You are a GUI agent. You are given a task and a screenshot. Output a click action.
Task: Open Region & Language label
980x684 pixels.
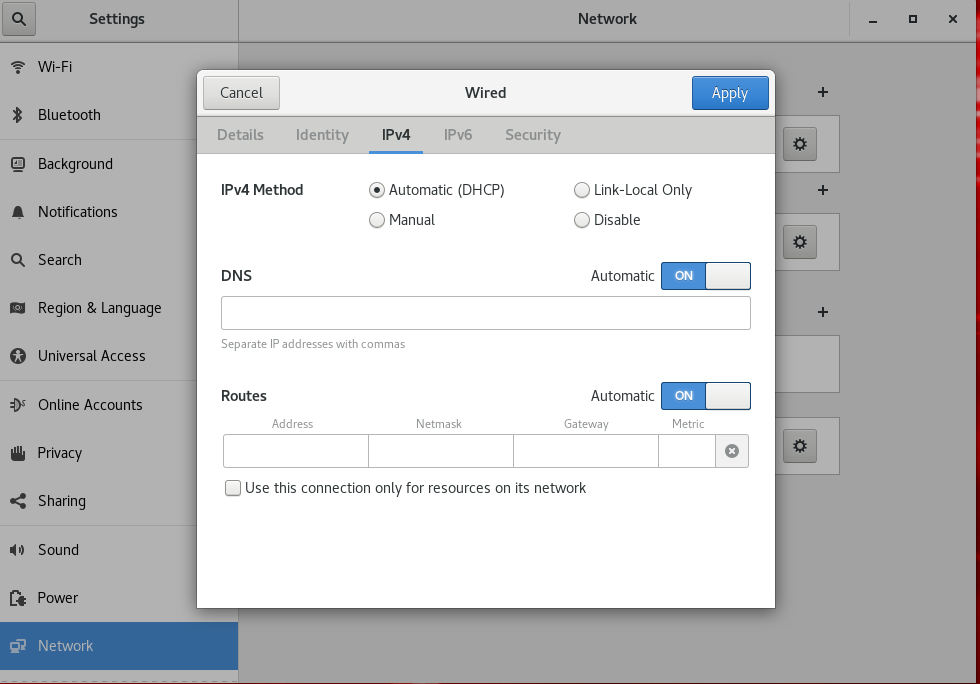[x=99, y=308]
